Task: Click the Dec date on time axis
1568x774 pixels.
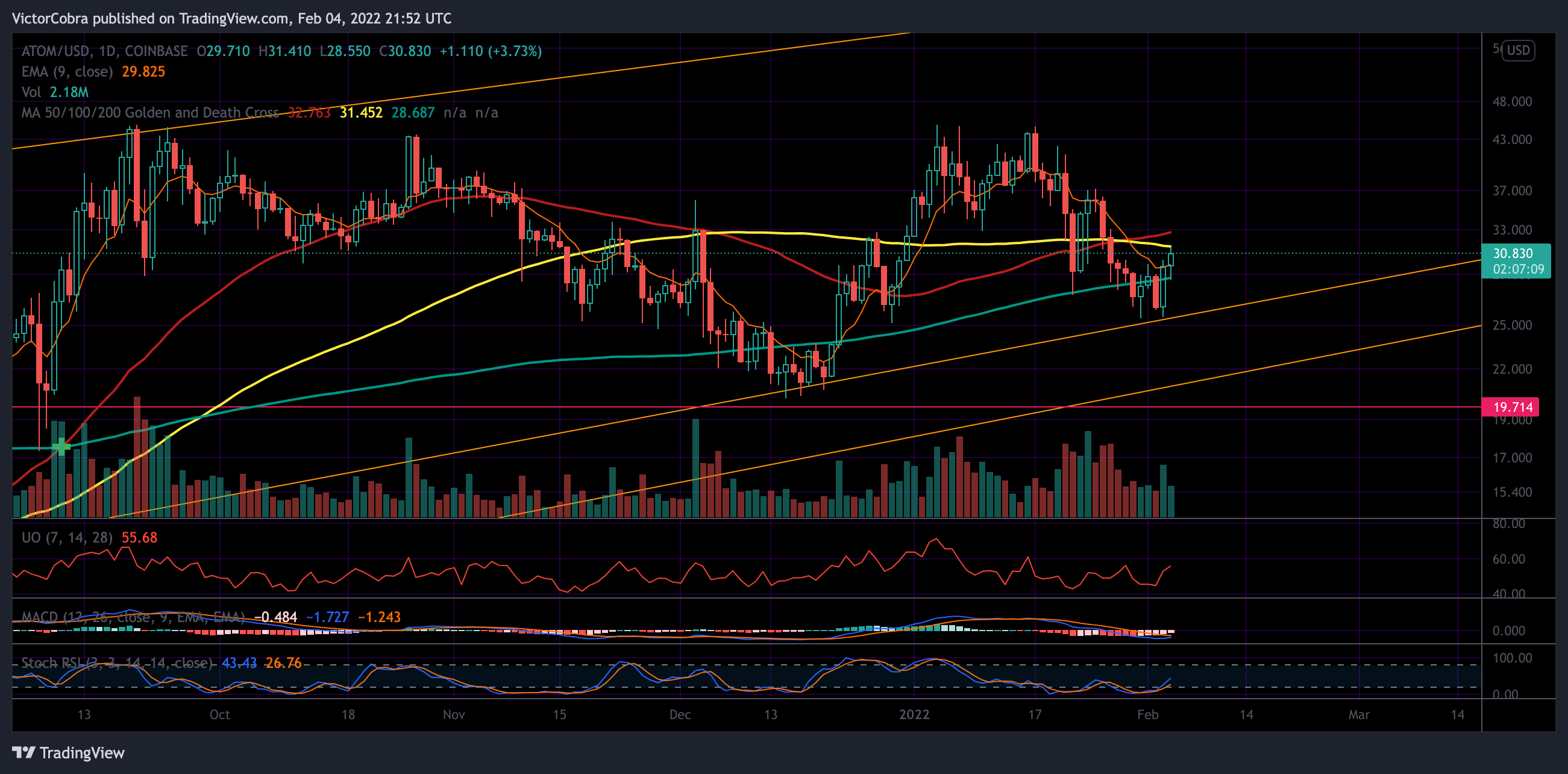Action: click(x=680, y=714)
